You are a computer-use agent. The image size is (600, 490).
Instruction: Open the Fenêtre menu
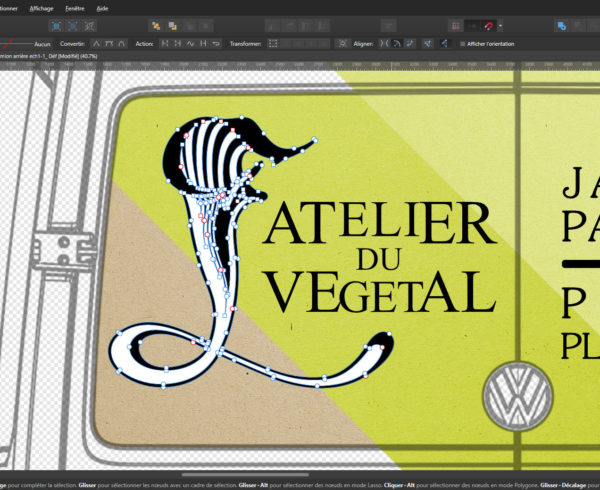click(x=75, y=8)
